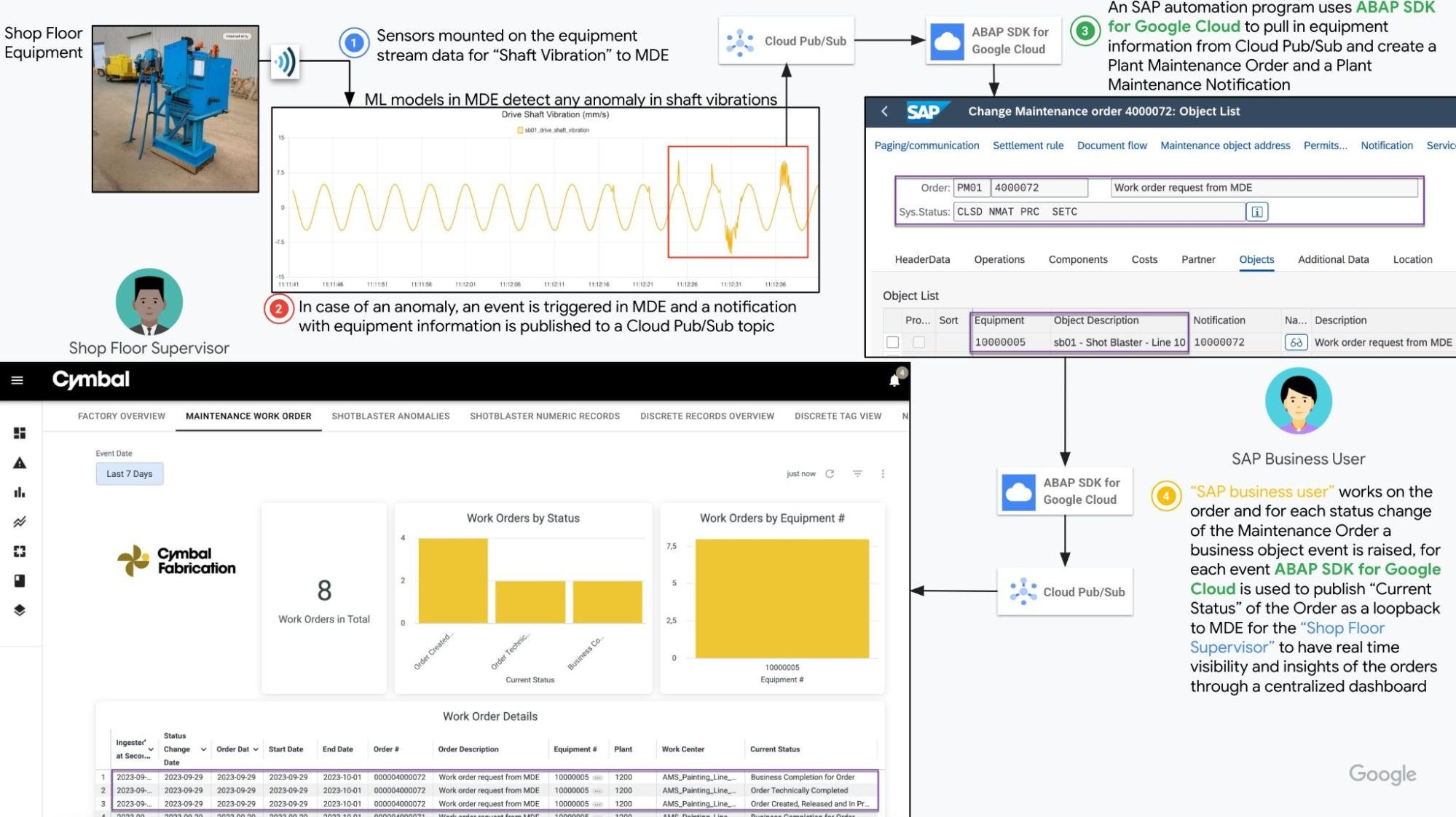The width and height of the screenshot is (1456, 817).
Task: Select the SAP object list row checkbox
Action: [x=893, y=342]
